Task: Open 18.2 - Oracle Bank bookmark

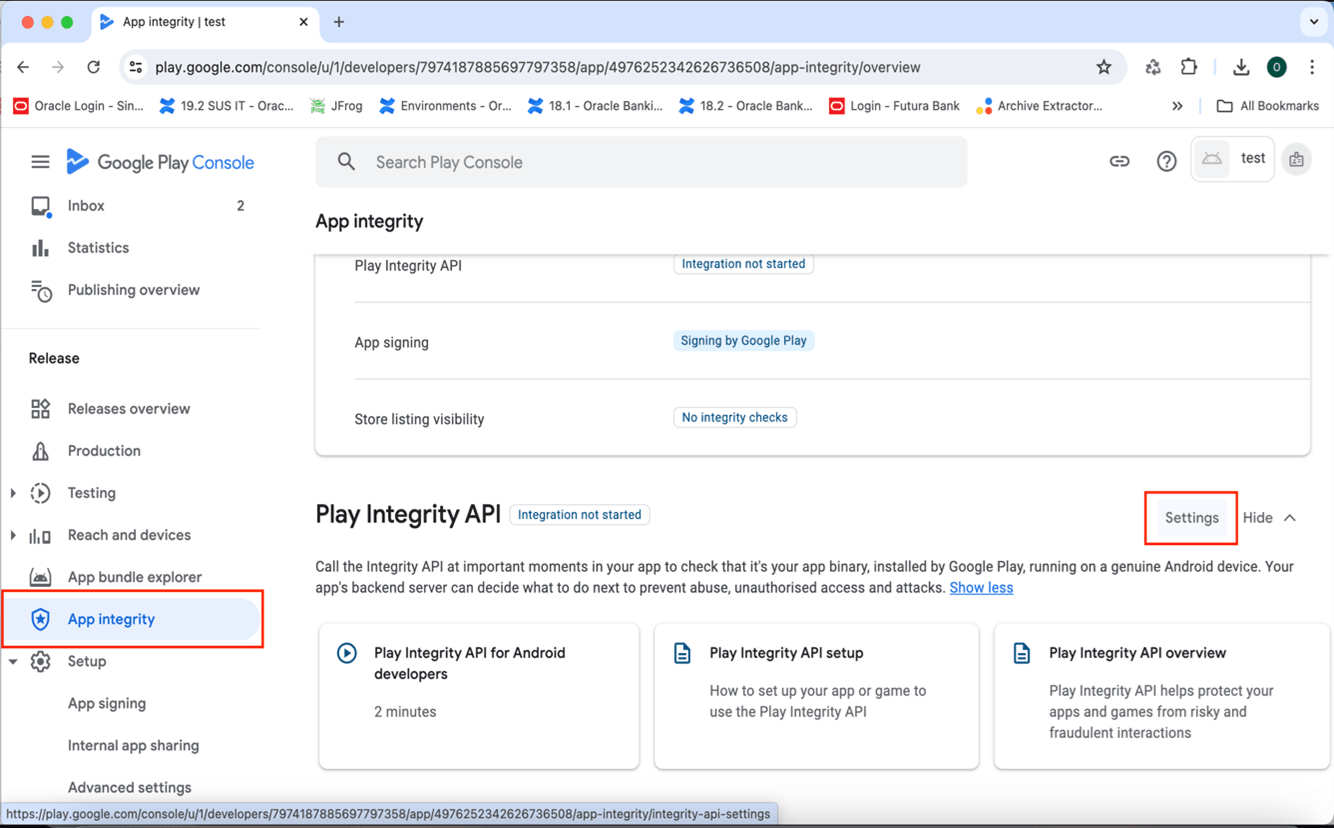Action: tap(745, 106)
